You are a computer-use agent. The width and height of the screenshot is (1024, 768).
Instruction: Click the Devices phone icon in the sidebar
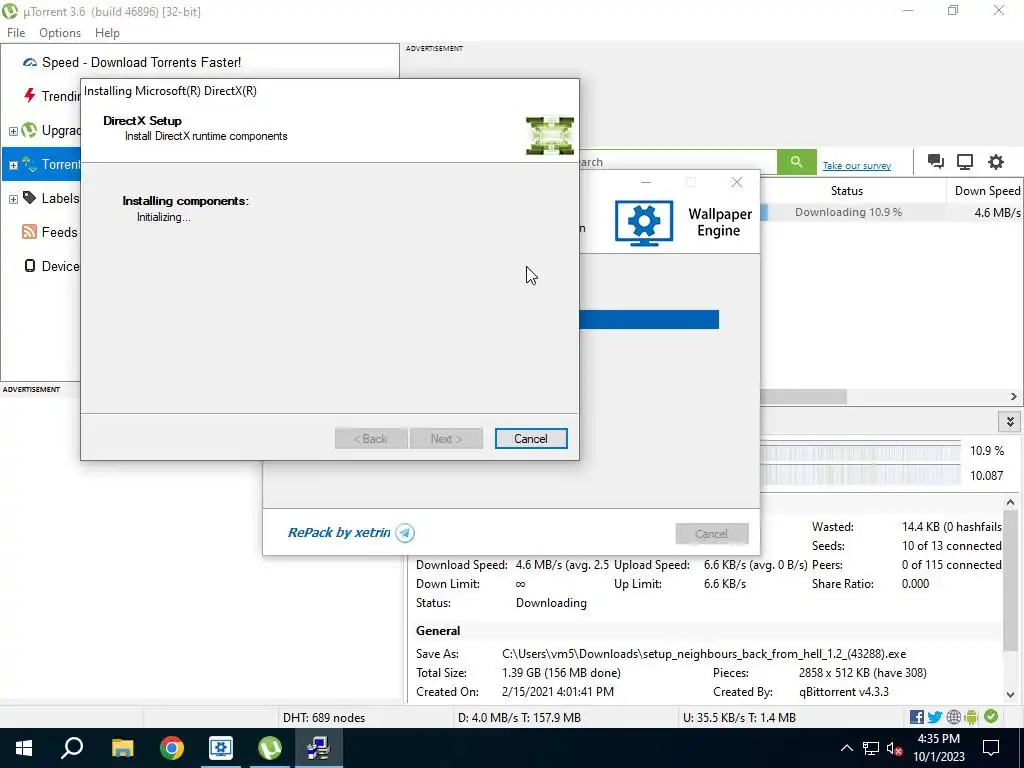(x=29, y=266)
